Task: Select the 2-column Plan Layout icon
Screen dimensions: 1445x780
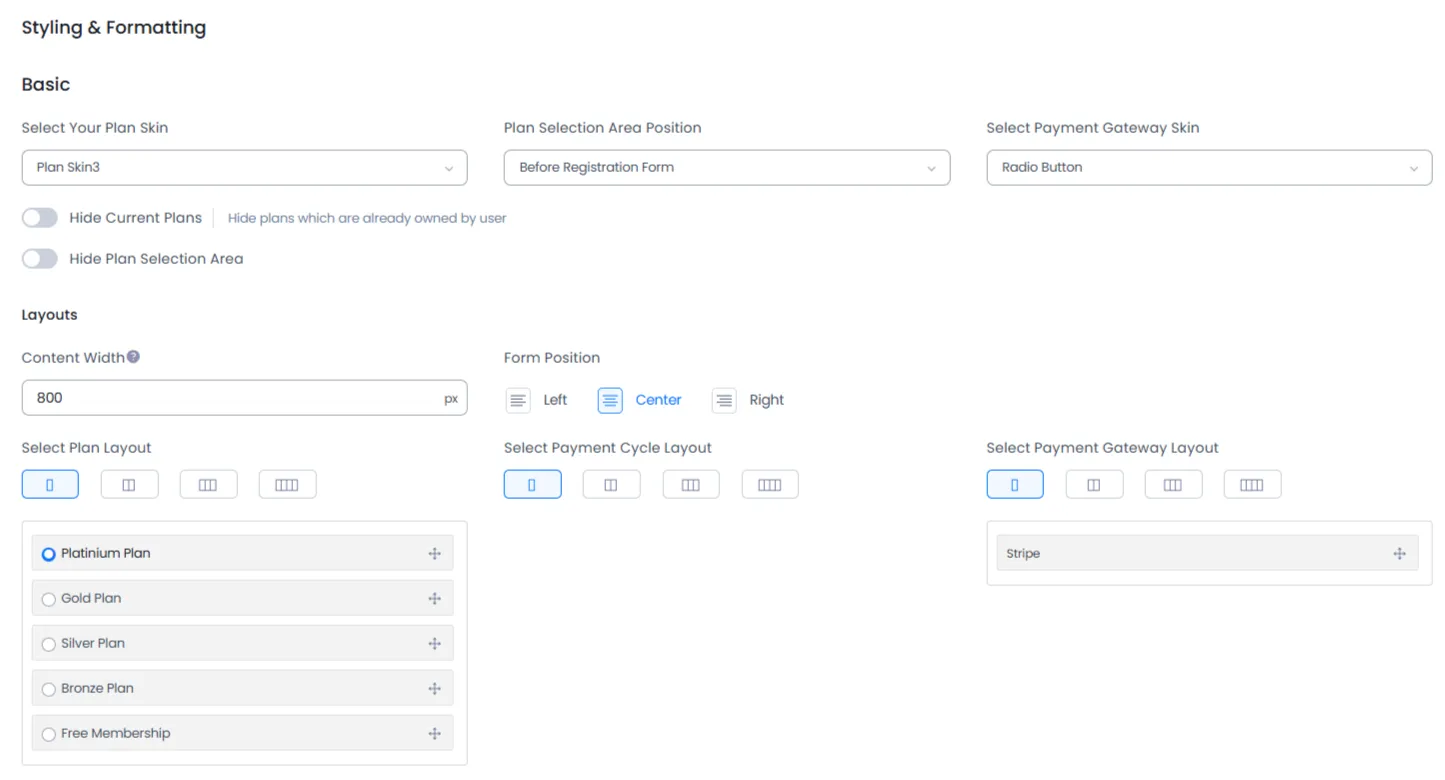Action: point(129,484)
